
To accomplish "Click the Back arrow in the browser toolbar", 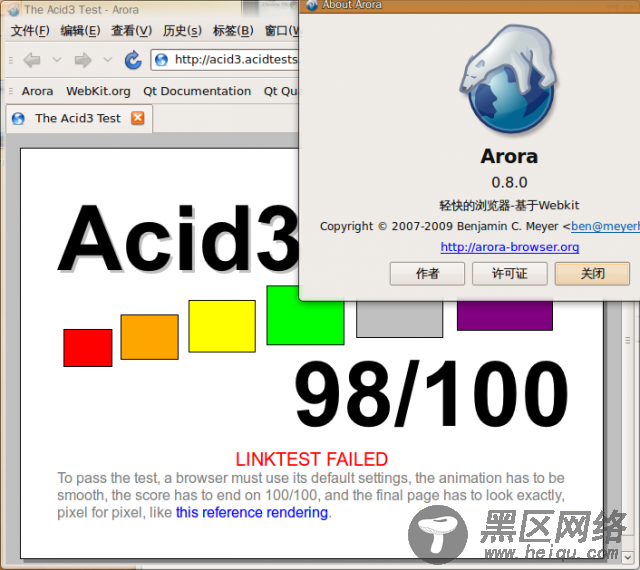I will [x=32, y=60].
